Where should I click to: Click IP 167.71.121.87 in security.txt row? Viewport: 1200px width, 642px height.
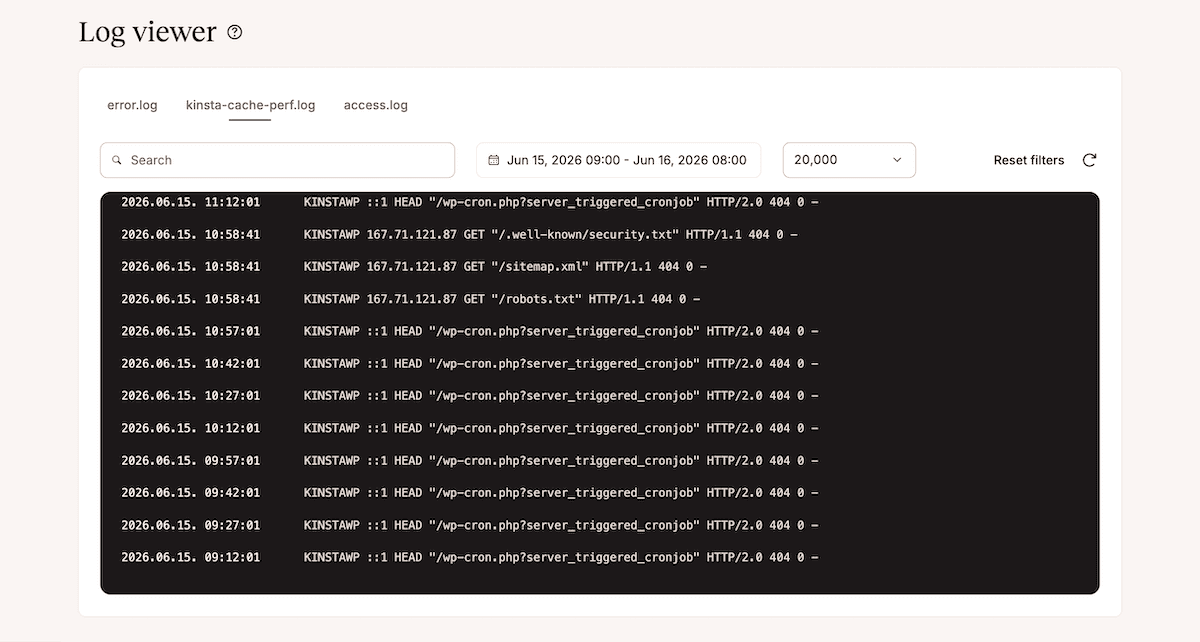click(412, 235)
